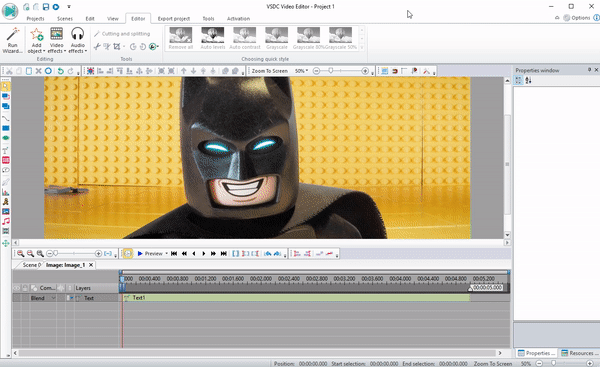
Task: Apply the Remove all quick style
Action: pos(181,38)
